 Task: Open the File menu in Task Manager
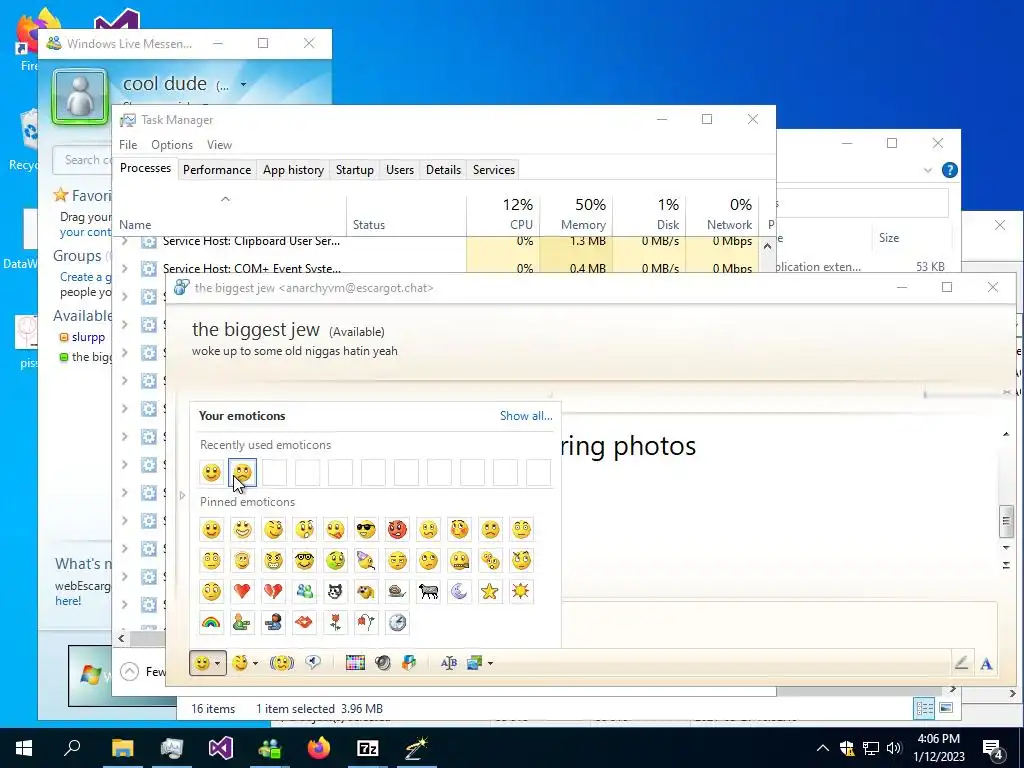click(128, 145)
